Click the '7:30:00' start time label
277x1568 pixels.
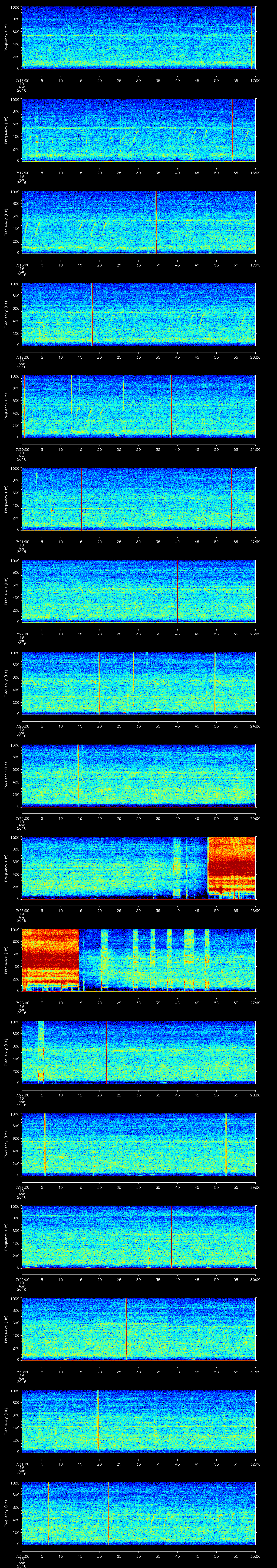pos(22,1372)
